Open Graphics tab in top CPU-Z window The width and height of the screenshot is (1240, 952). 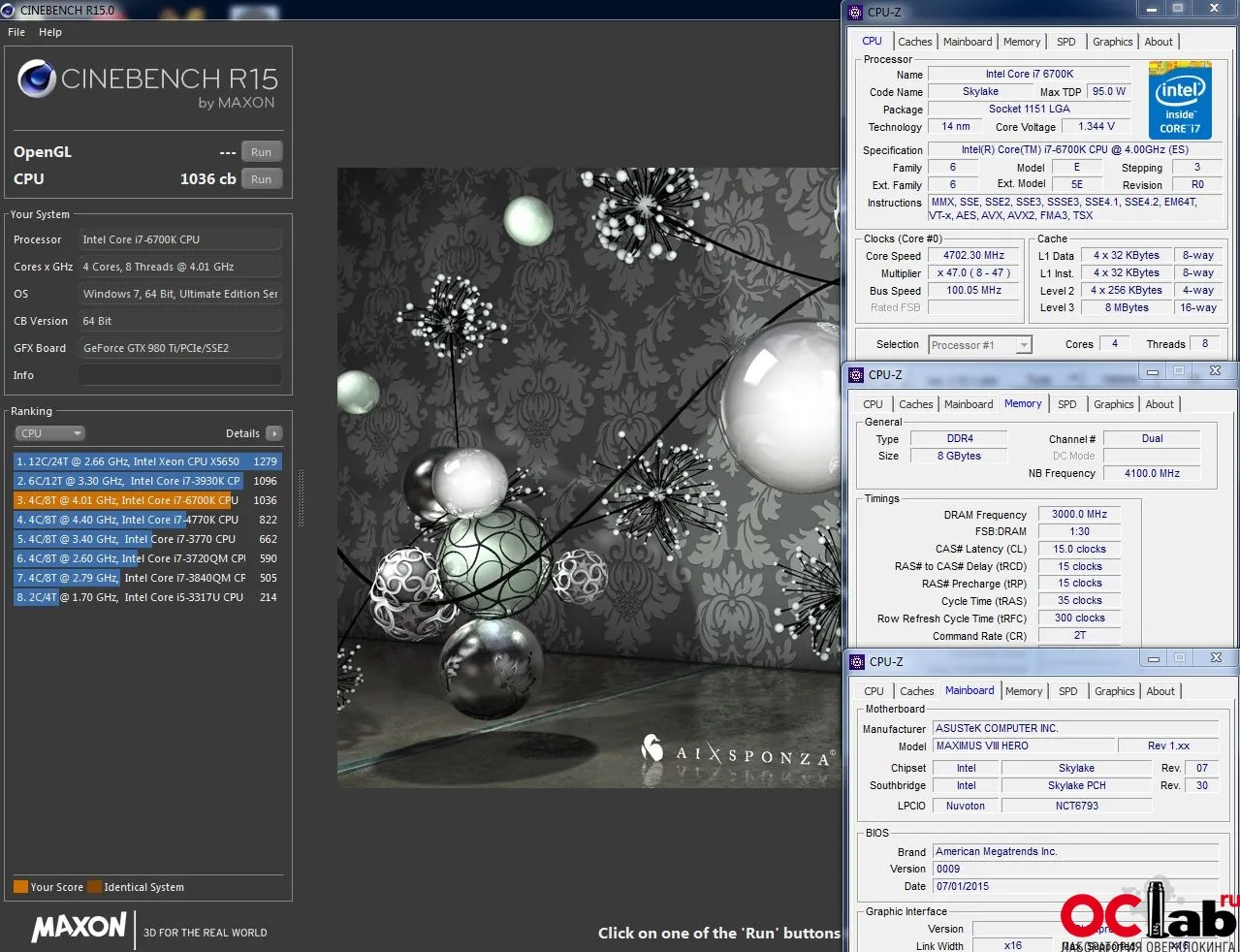pos(1112,42)
